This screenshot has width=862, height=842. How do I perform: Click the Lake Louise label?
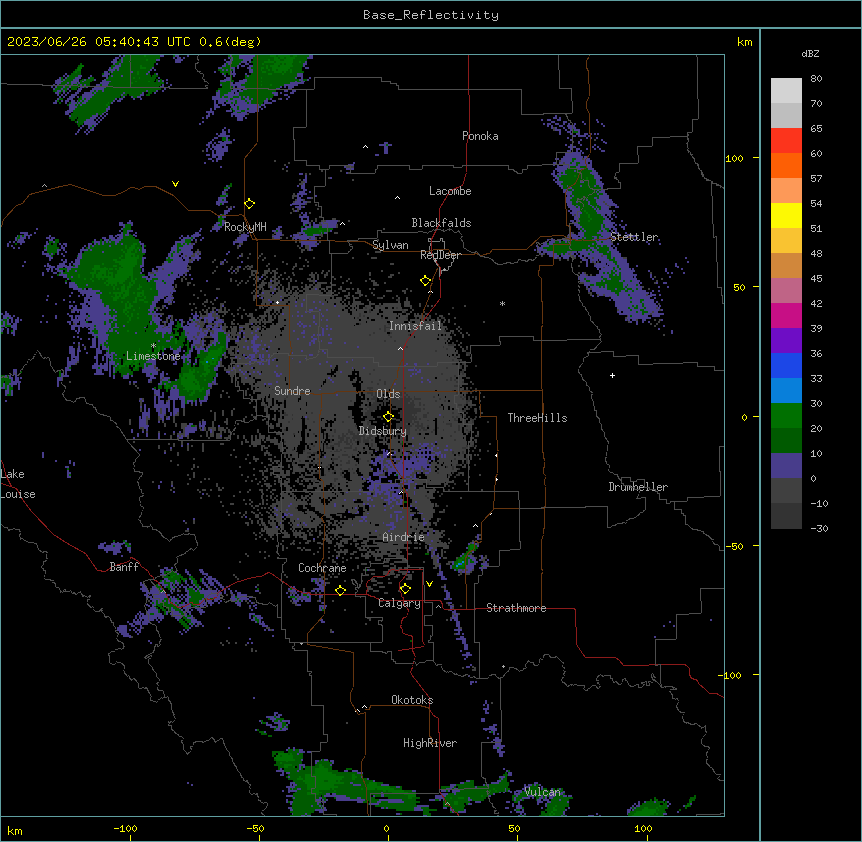click(x=18, y=484)
